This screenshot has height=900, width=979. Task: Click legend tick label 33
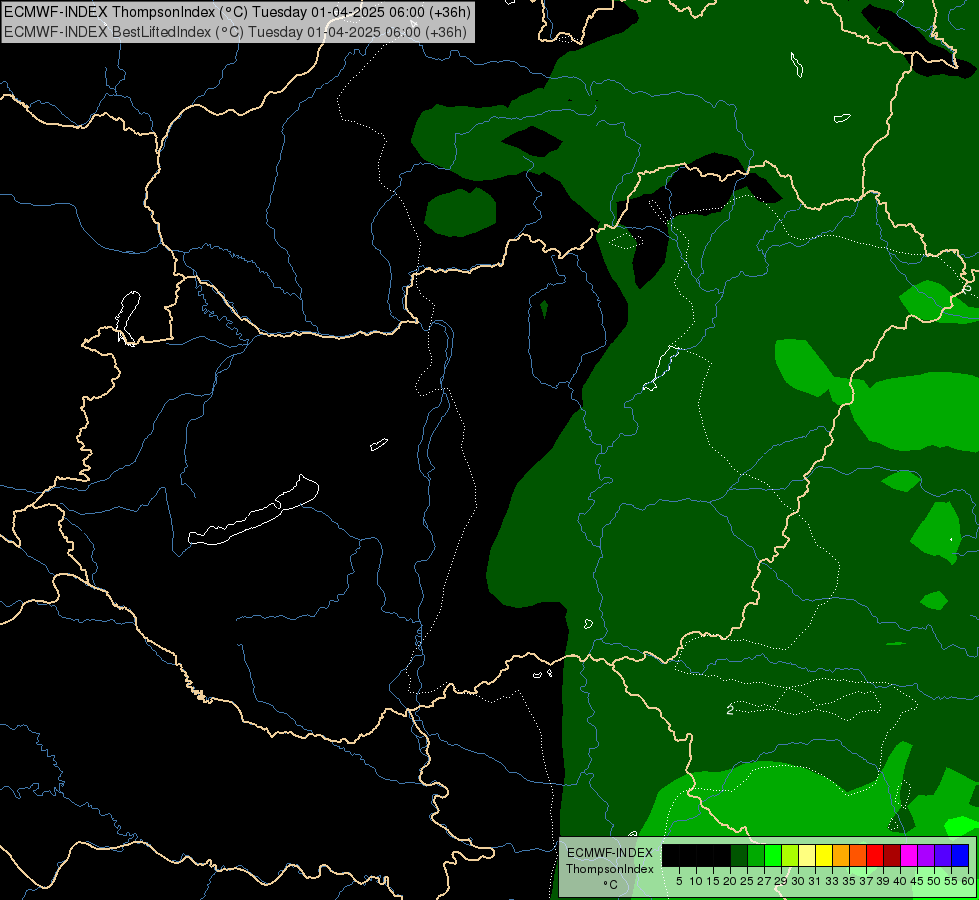[x=832, y=881]
